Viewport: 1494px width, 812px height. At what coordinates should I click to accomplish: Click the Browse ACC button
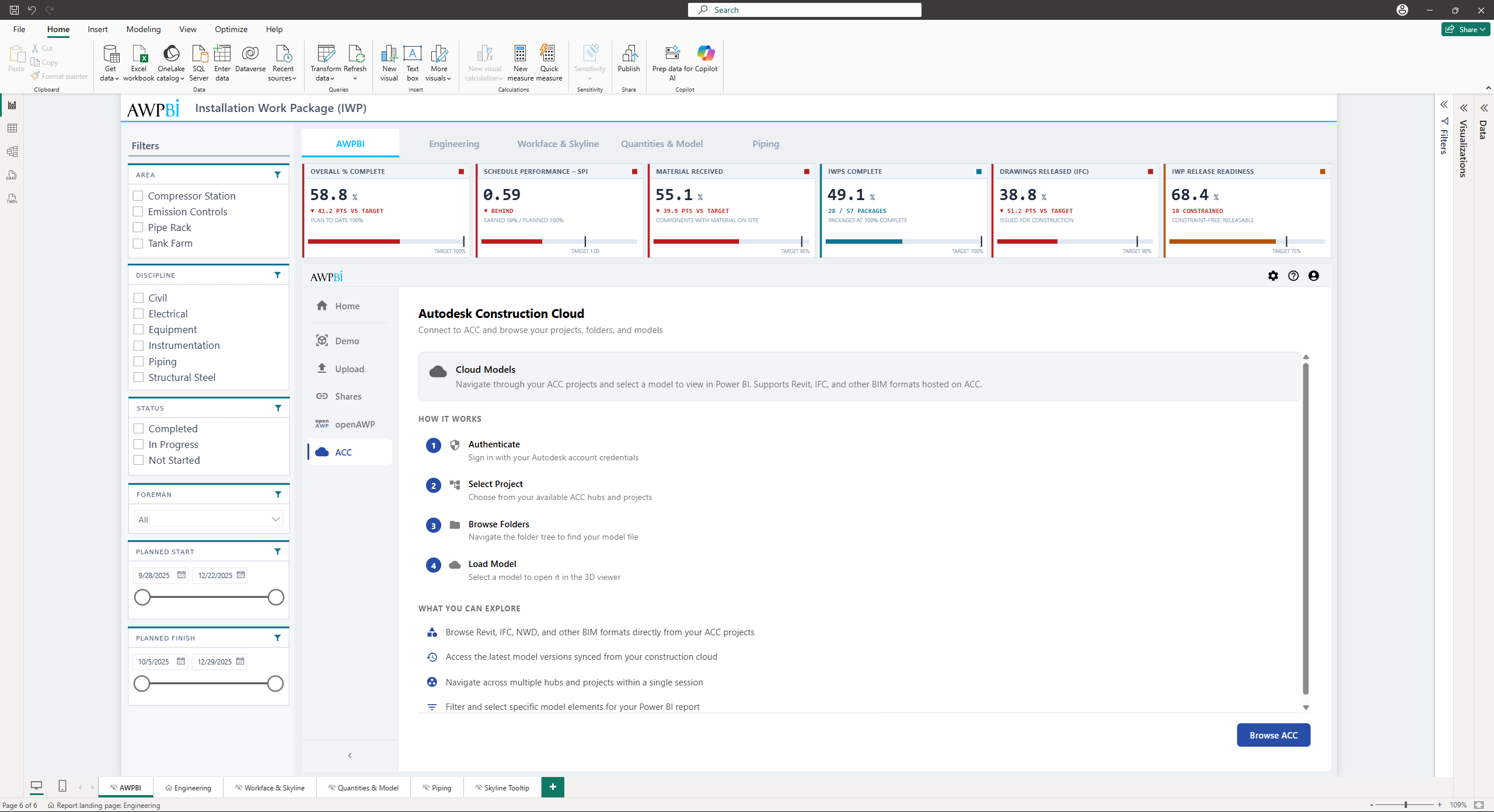1273,736
